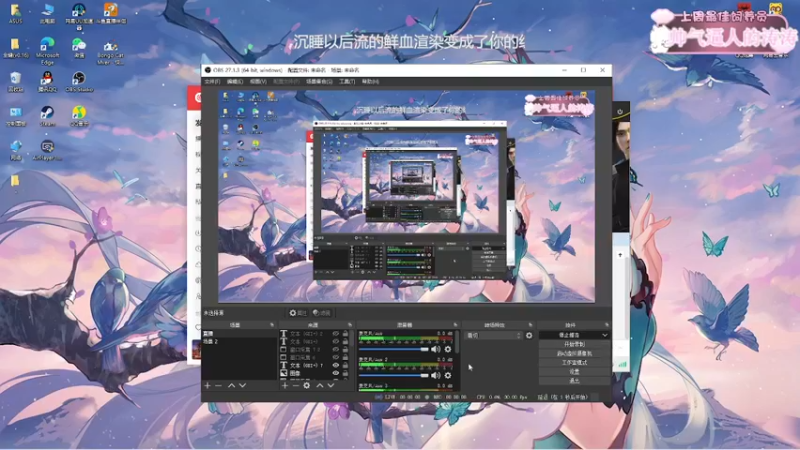Image resolution: width=800 pixels, height=450 pixels.
Task: Open the transition type combo box
Action: pos(494,335)
